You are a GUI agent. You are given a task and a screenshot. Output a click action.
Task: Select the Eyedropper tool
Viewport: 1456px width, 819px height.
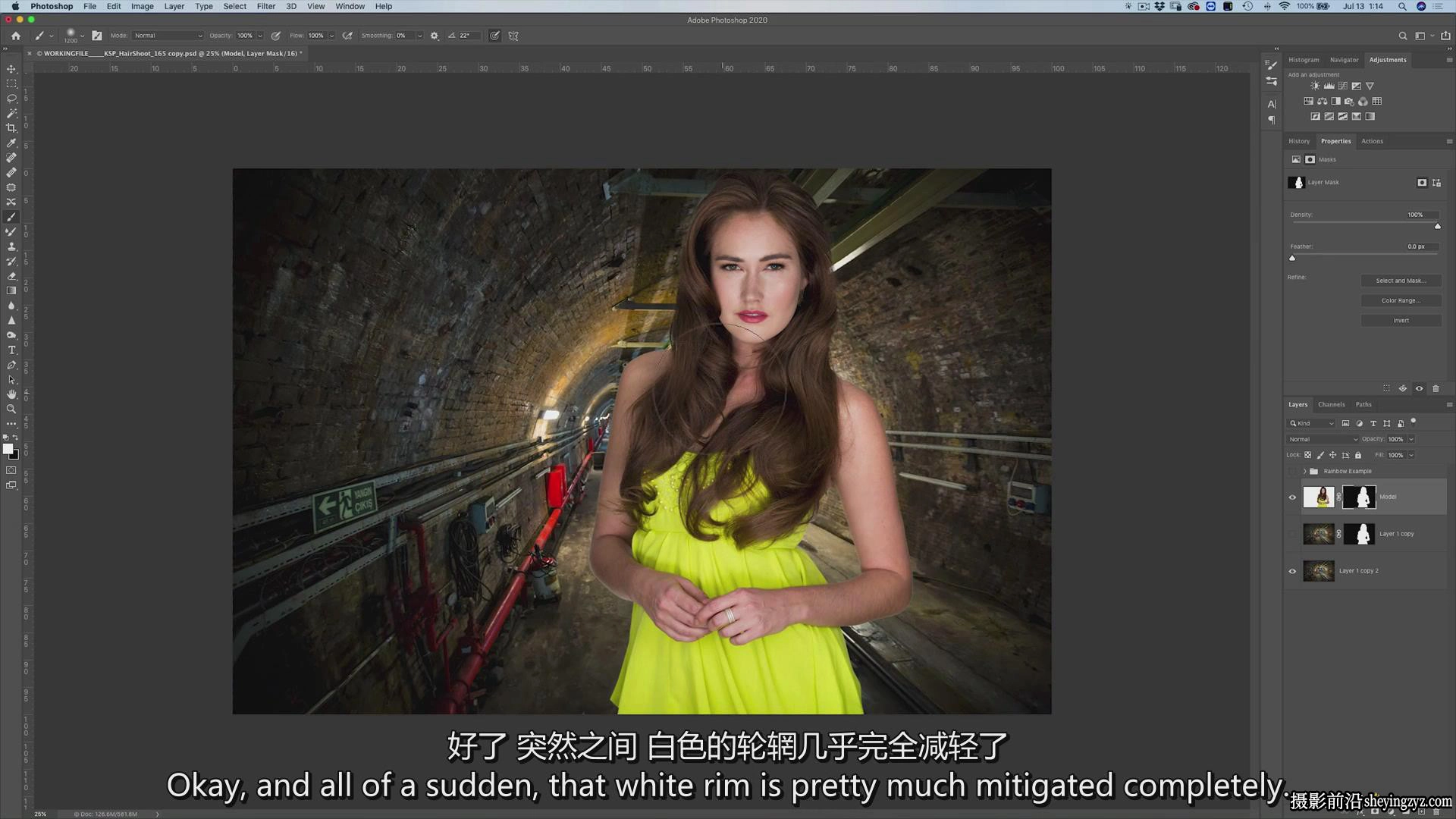(x=11, y=143)
